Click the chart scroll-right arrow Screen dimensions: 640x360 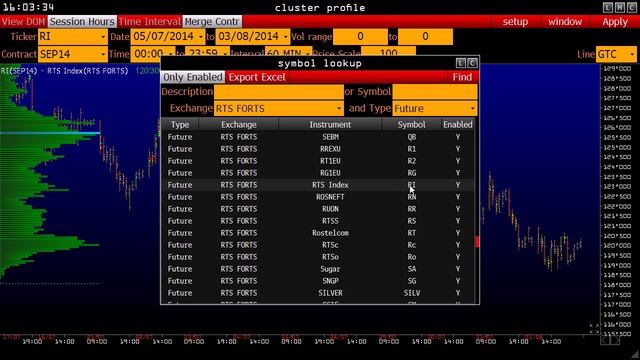pyautogui.click(x=615, y=340)
